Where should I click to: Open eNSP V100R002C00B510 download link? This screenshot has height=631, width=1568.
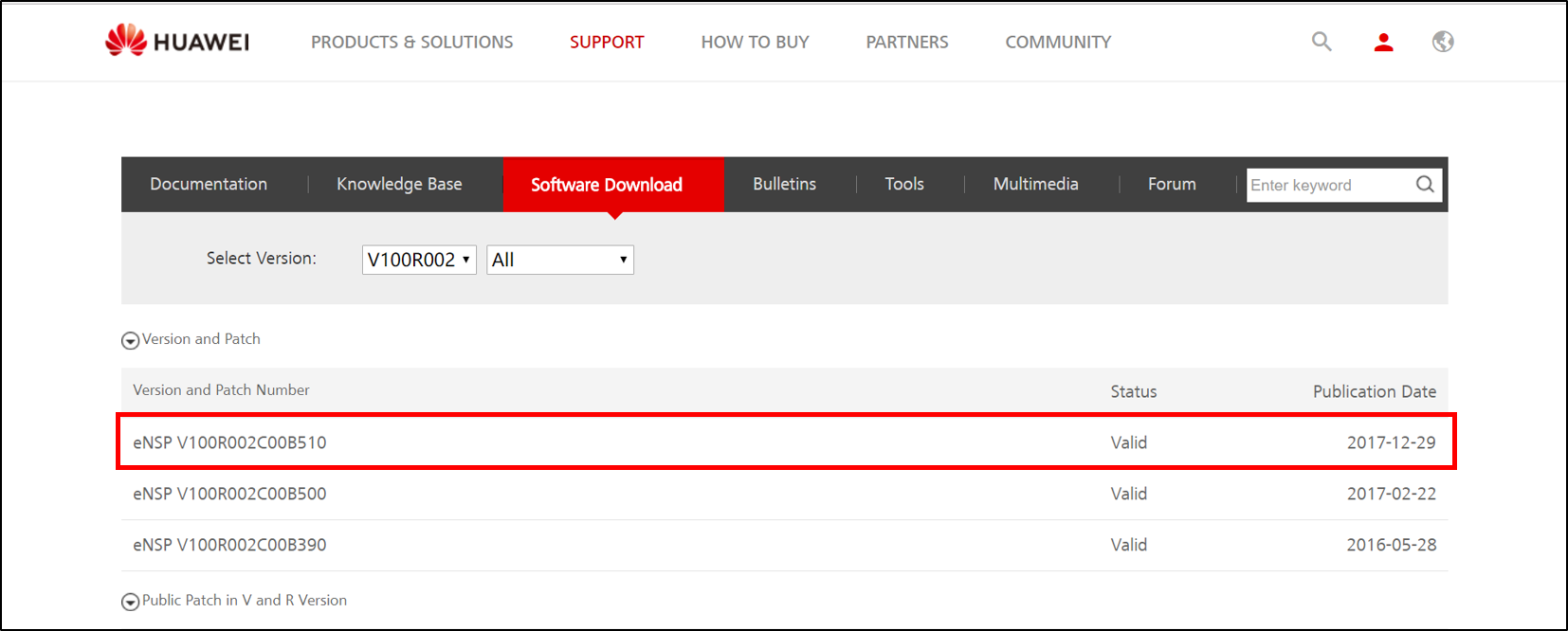pyautogui.click(x=229, y=442)
